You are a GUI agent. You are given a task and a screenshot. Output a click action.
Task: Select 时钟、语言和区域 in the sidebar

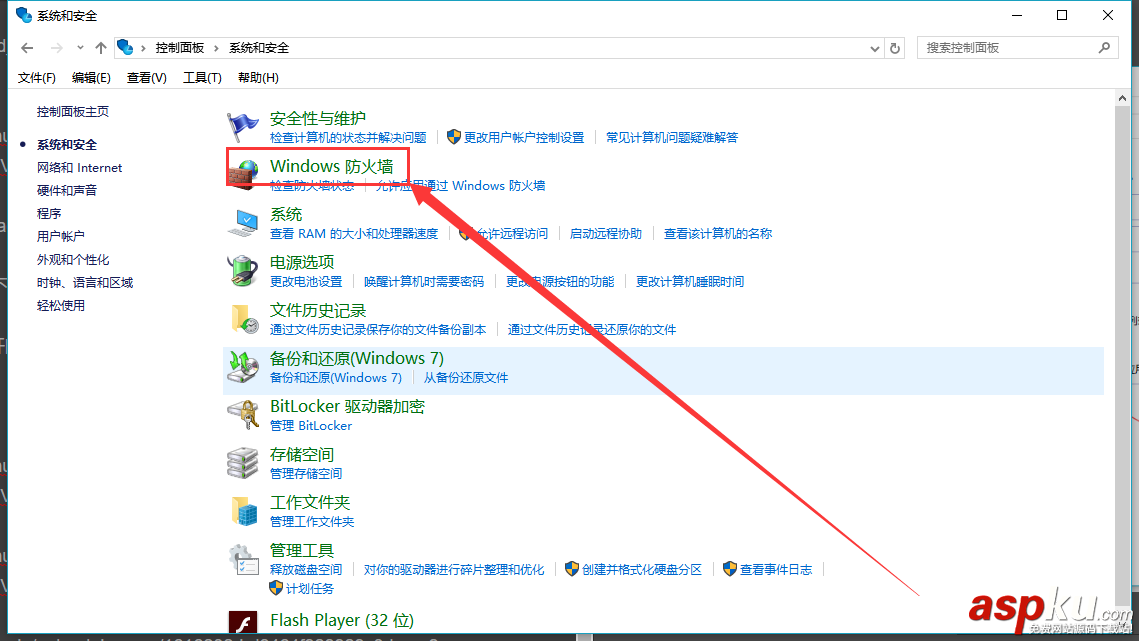point(85,283)
